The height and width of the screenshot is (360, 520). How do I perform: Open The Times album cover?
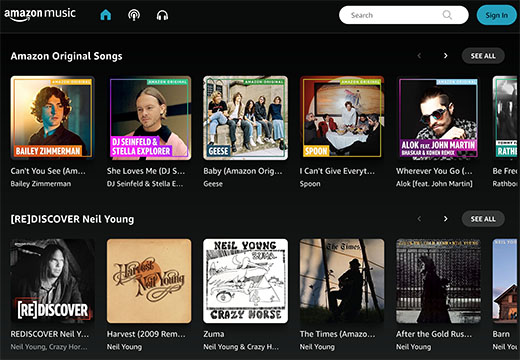click(x=342, y=281)
